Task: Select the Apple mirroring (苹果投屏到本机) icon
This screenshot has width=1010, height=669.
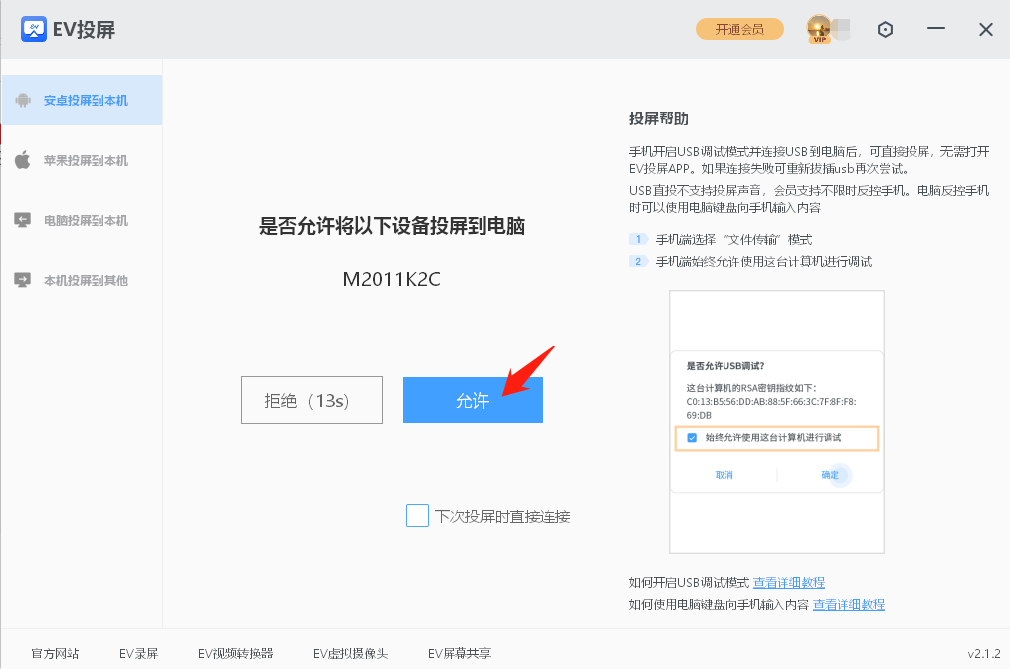Action: pos(22,160)
